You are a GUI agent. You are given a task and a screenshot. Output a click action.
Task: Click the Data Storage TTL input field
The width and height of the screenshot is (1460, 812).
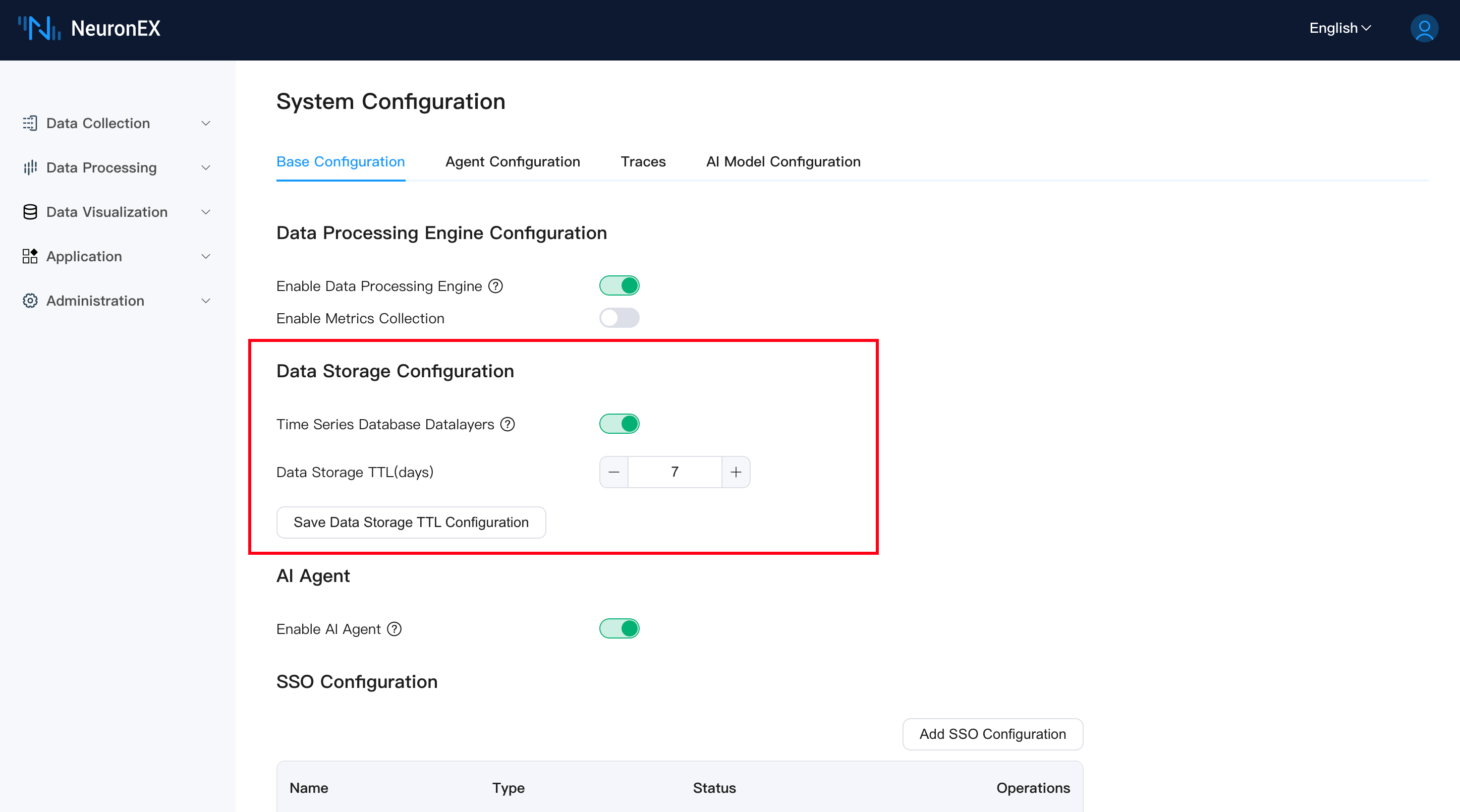(x=675, y=472)
